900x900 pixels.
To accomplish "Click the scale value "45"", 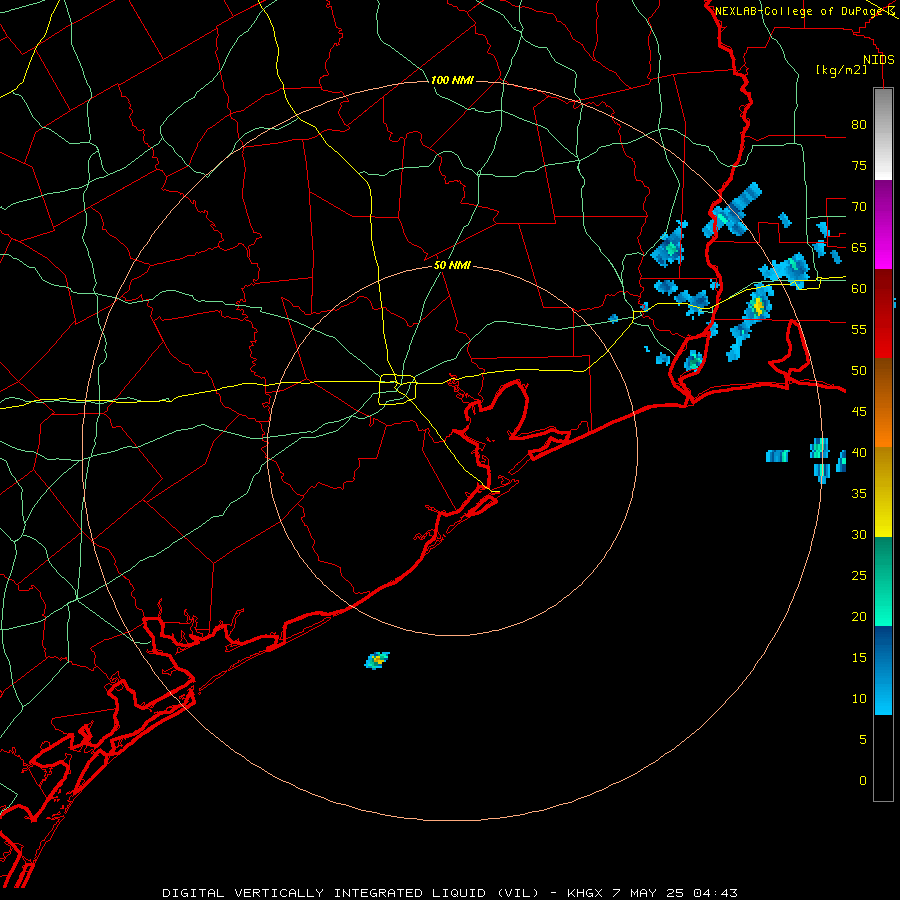I will (859, 412).
